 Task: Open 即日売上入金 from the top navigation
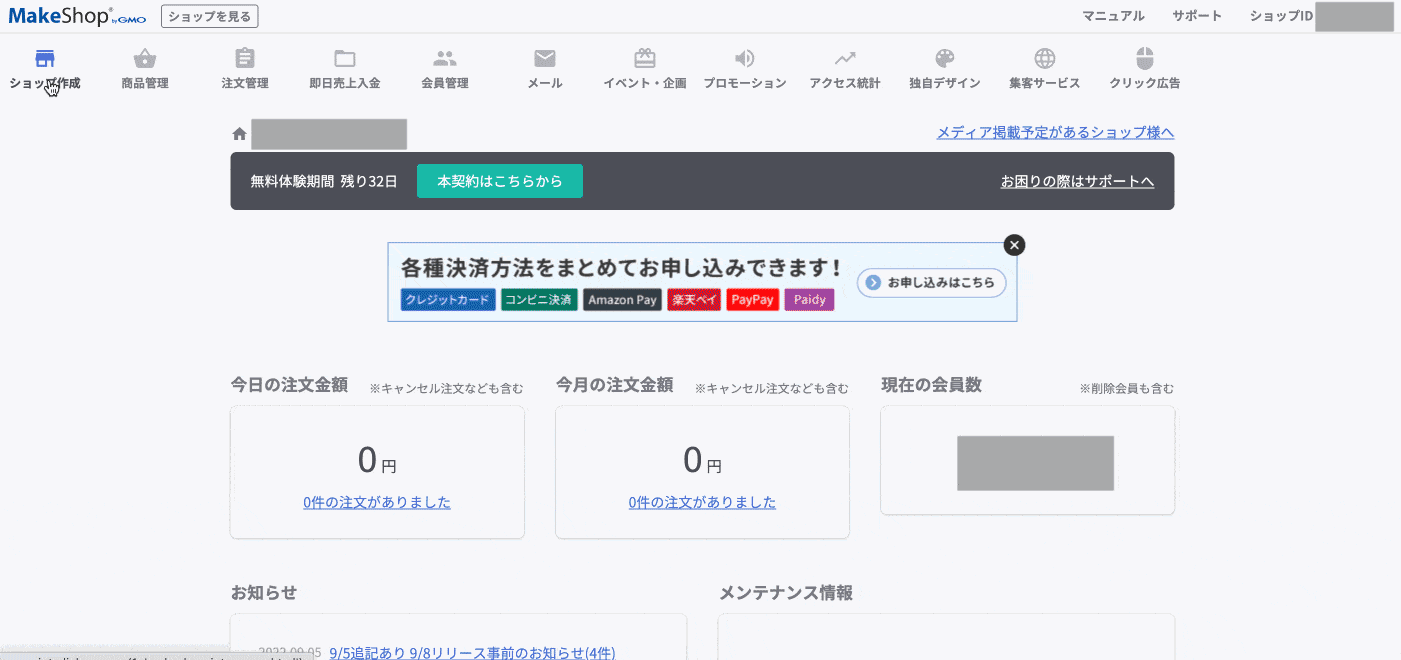[x=344, y=68]
